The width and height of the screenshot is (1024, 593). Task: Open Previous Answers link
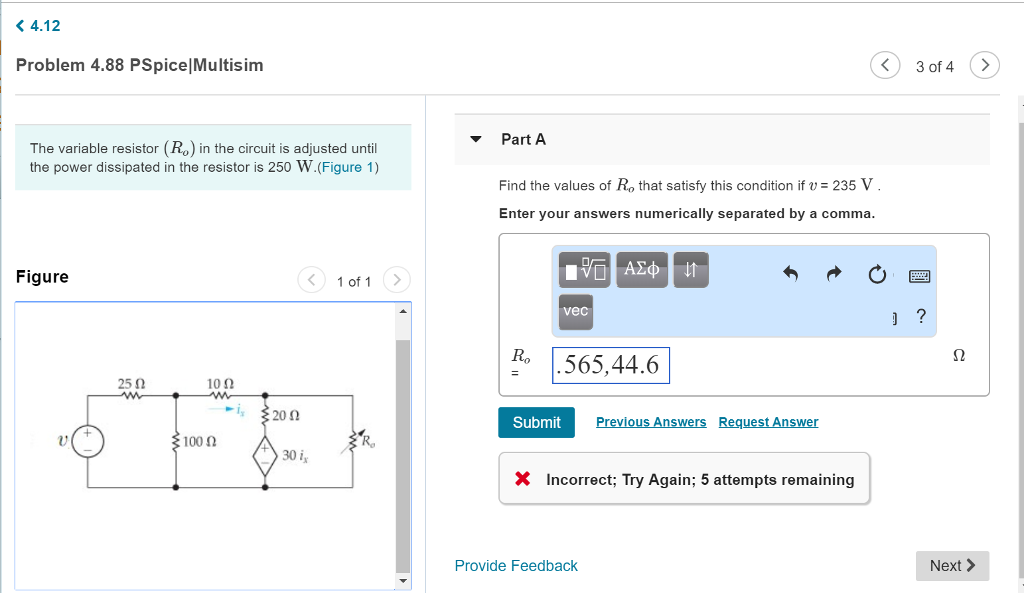[650, 421]
